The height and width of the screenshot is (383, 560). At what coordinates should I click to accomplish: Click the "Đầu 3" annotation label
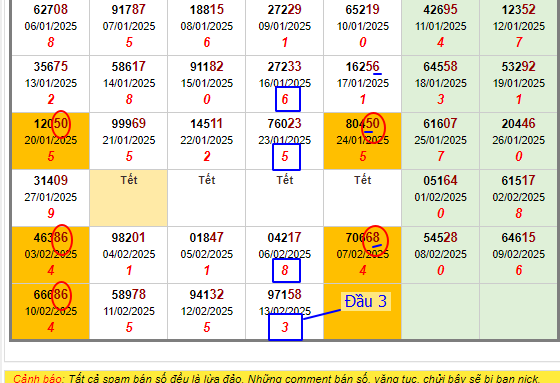[x=365, y=301]
